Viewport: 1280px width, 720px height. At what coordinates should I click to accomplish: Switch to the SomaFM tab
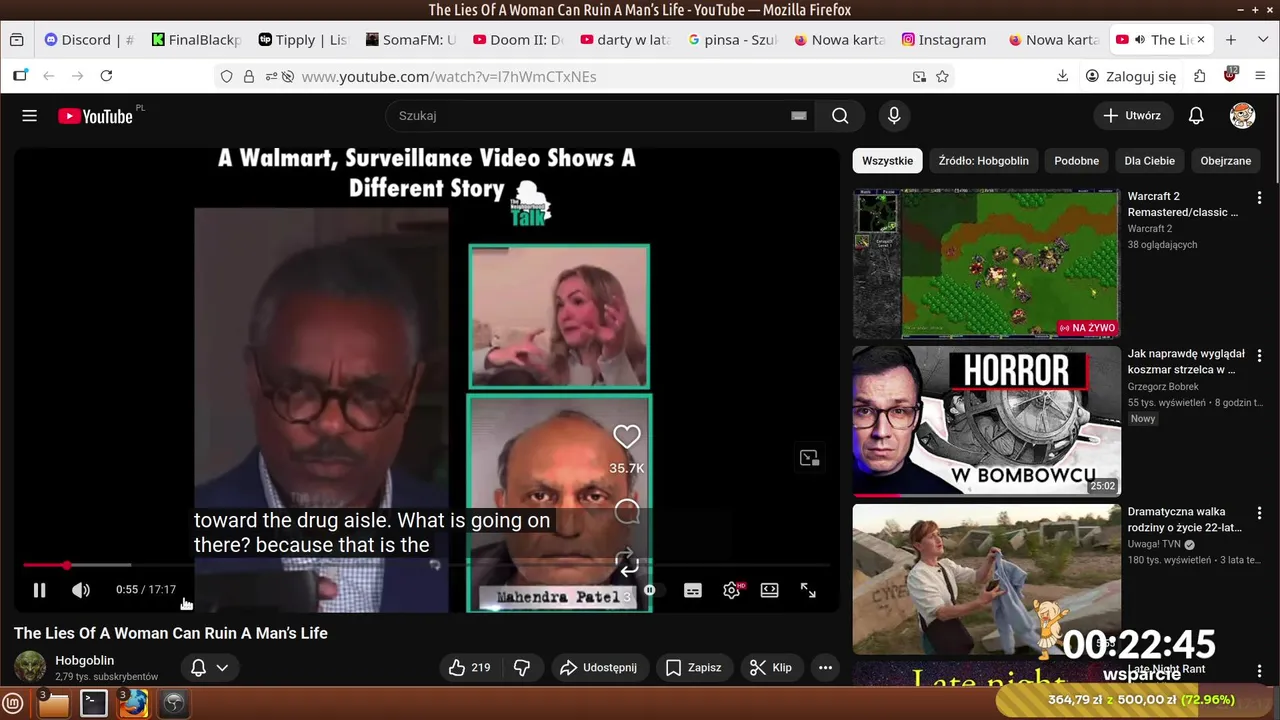pos(410,40)
